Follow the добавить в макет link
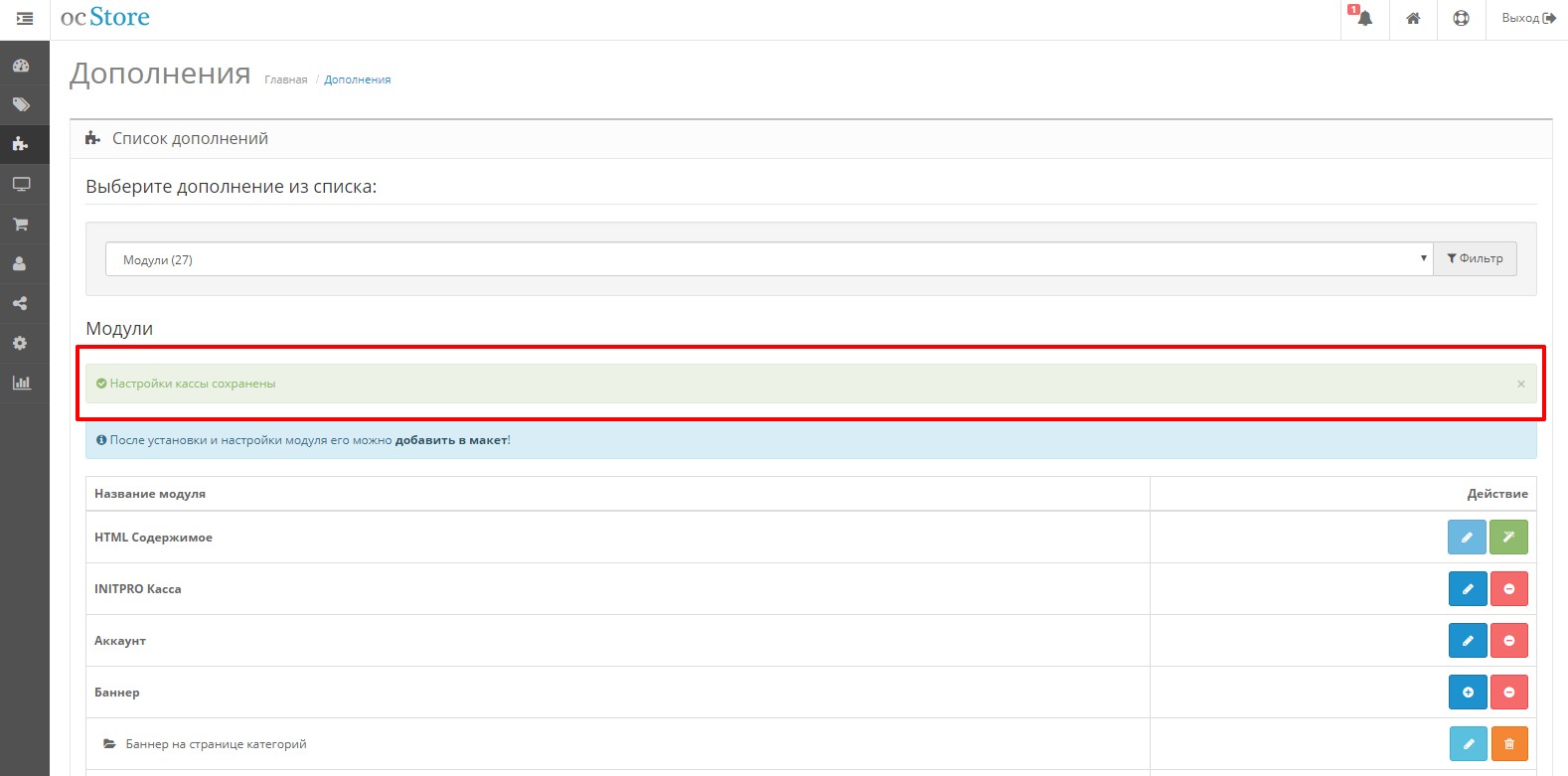Viewport: 1568px width, 776px height. coord(451,440)
